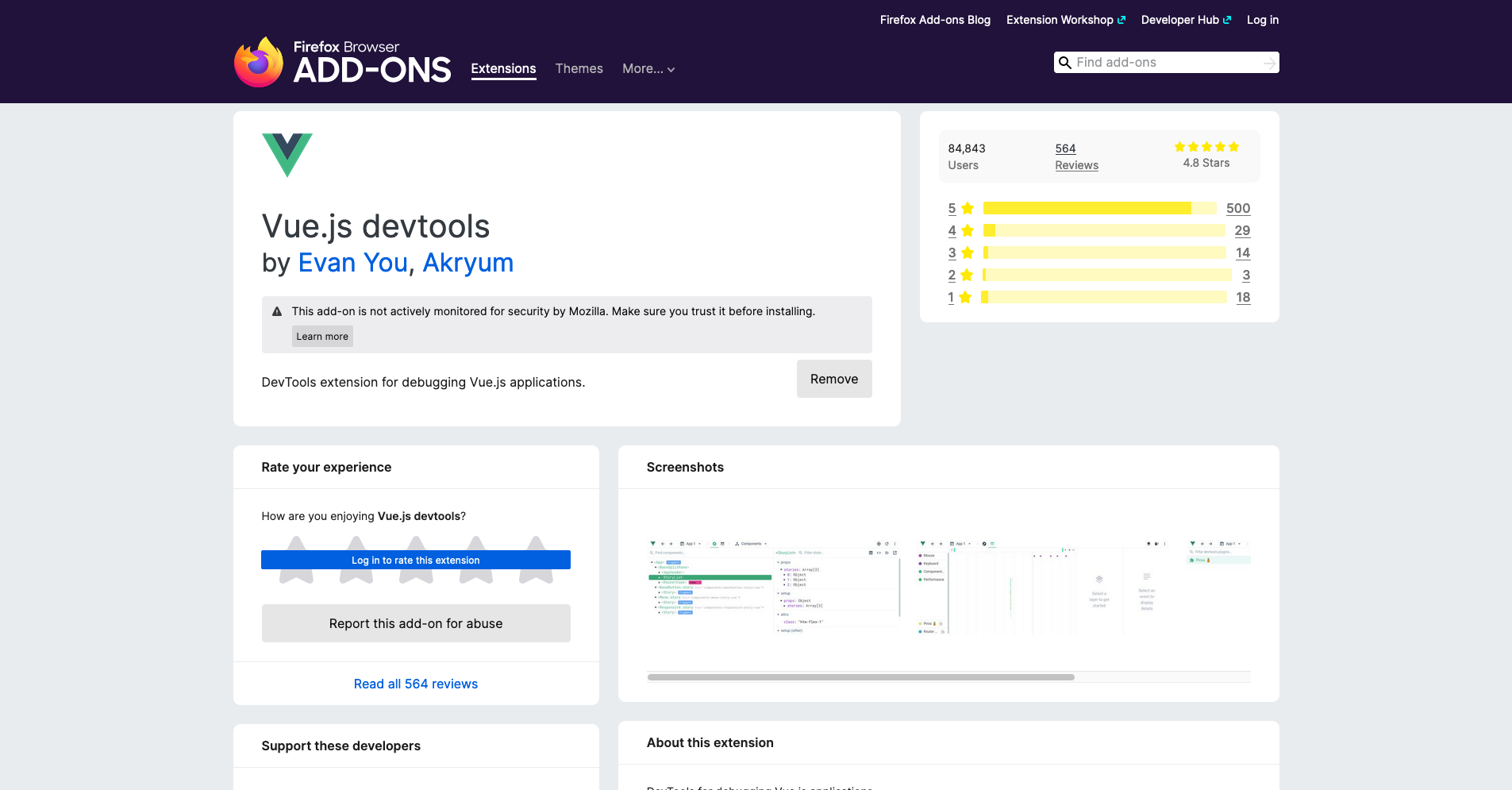Screen dimensions: 1512x790
Task: Click the external link icon beside Extension Workshop
Action: pyautogui.click(x=1121, y=20)
